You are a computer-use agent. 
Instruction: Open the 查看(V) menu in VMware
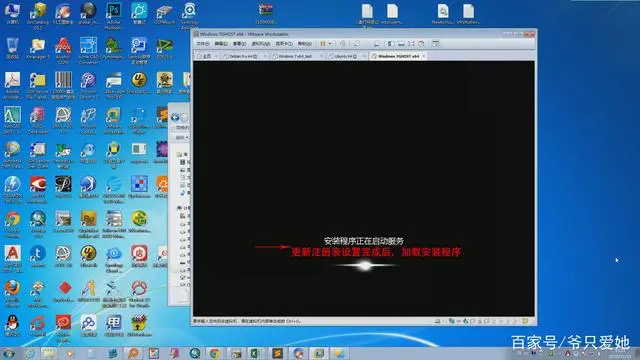[240, 44]
